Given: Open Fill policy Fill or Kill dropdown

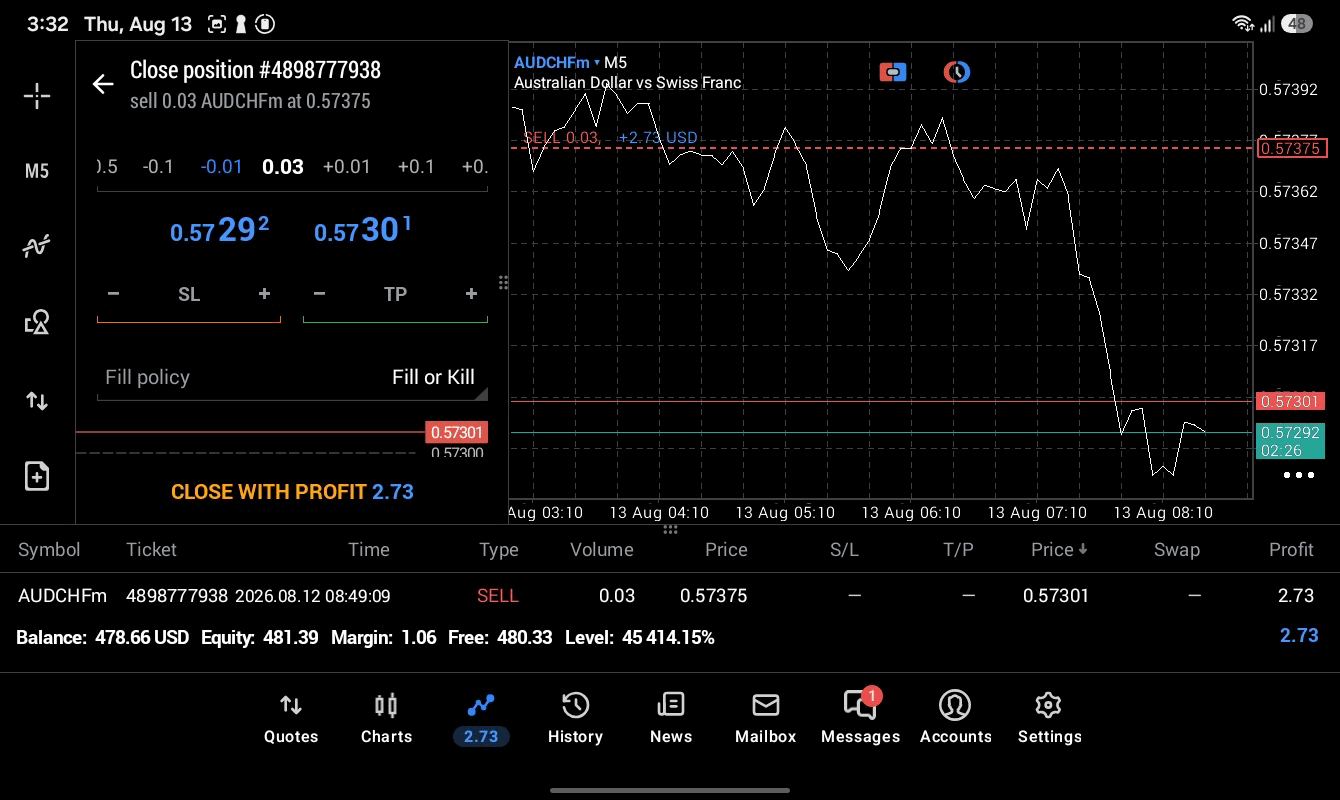Looking at the screenshot, I should click(292, 378).
